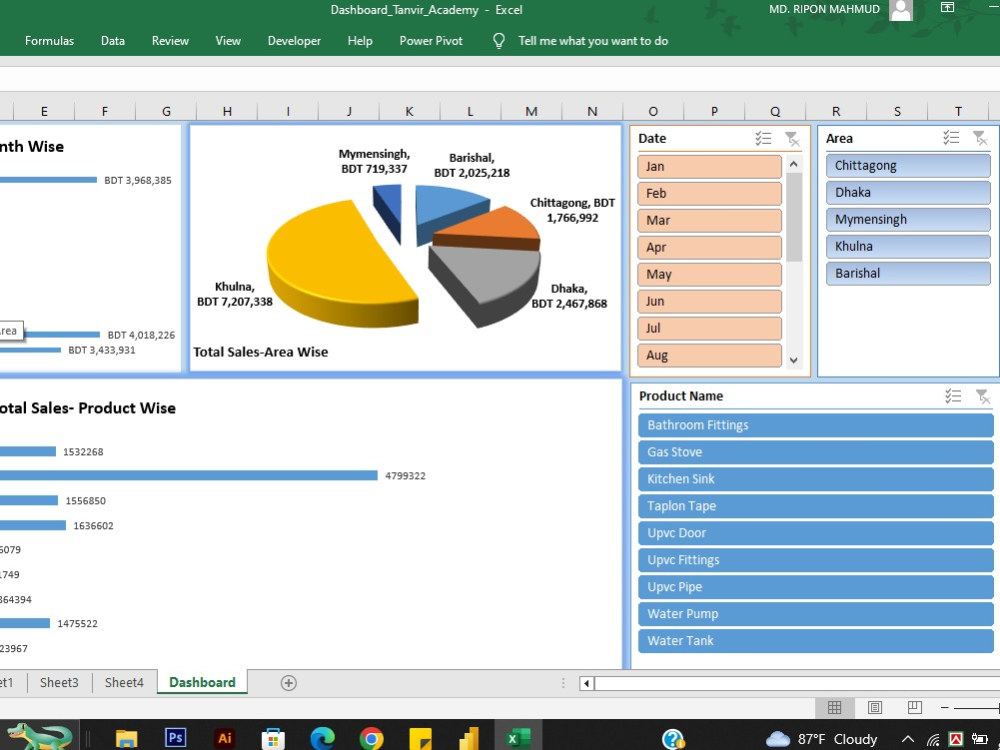The image size is (1000, 750).
Task: Filter products by Upvc Fittings
Action: pos(816,560)
